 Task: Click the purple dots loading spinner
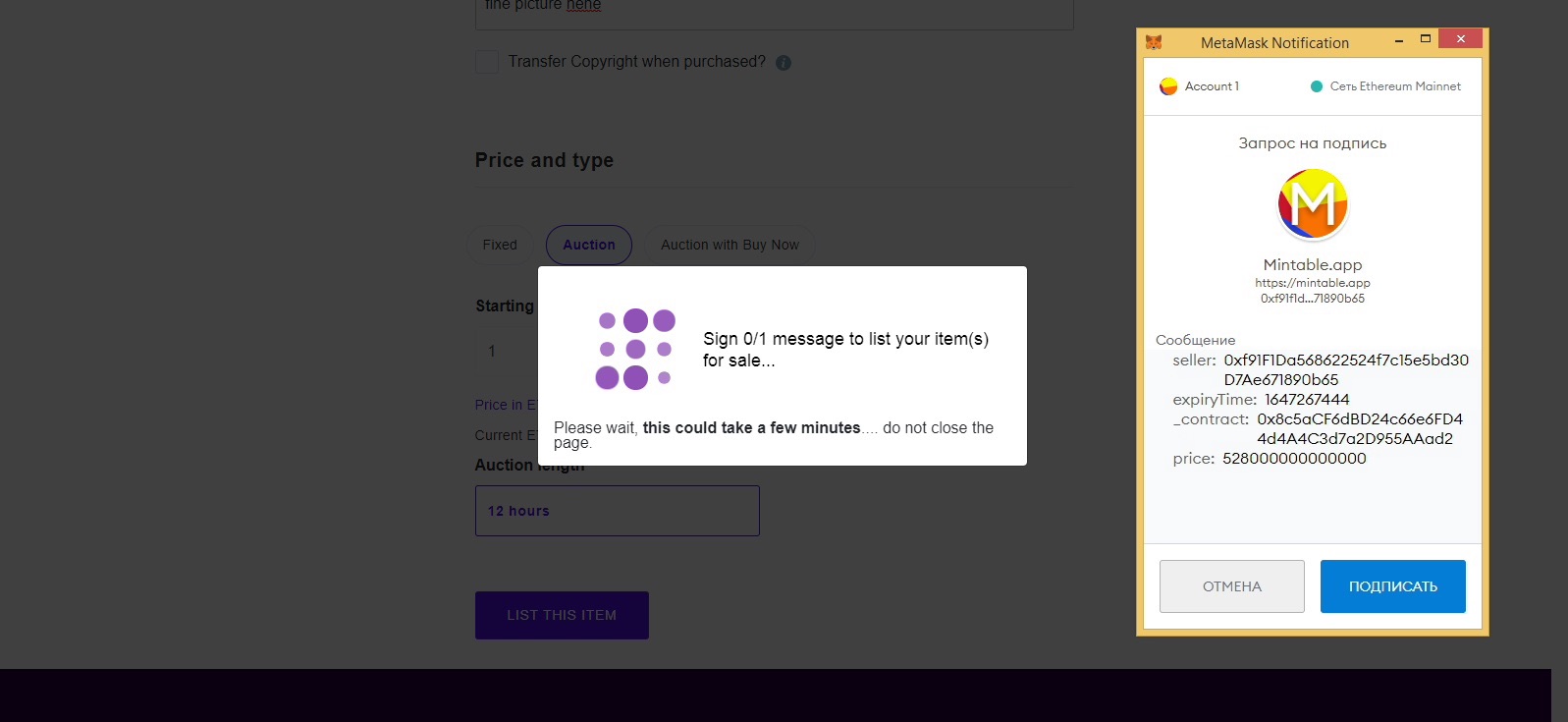tap(635, 349)
